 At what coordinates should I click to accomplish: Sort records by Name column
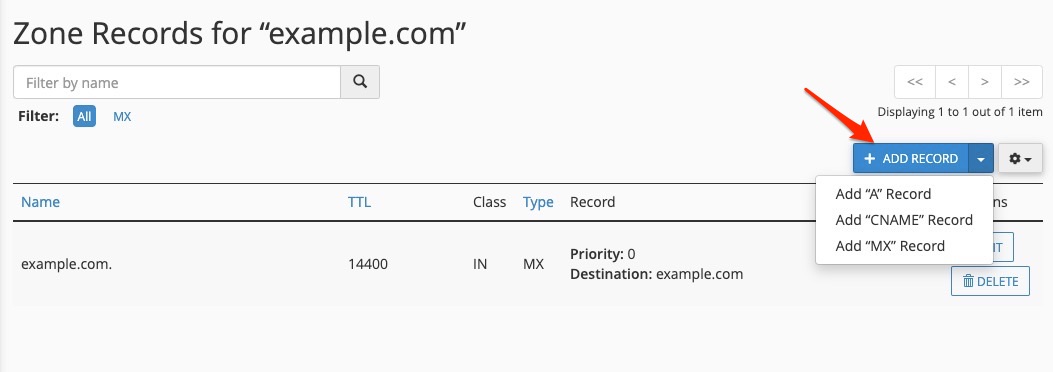coord(40,202)
